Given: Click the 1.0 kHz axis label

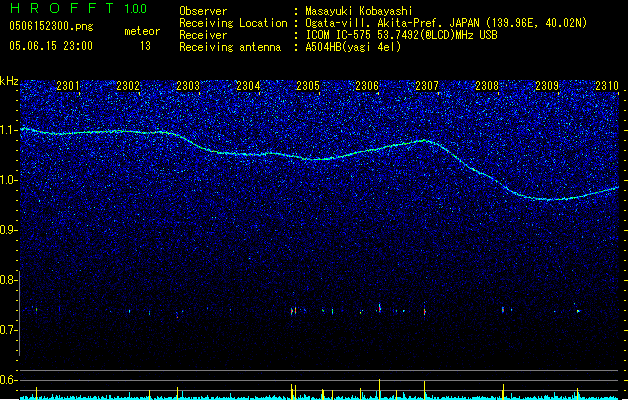Looking at the screenshot, I should [9, 180].
